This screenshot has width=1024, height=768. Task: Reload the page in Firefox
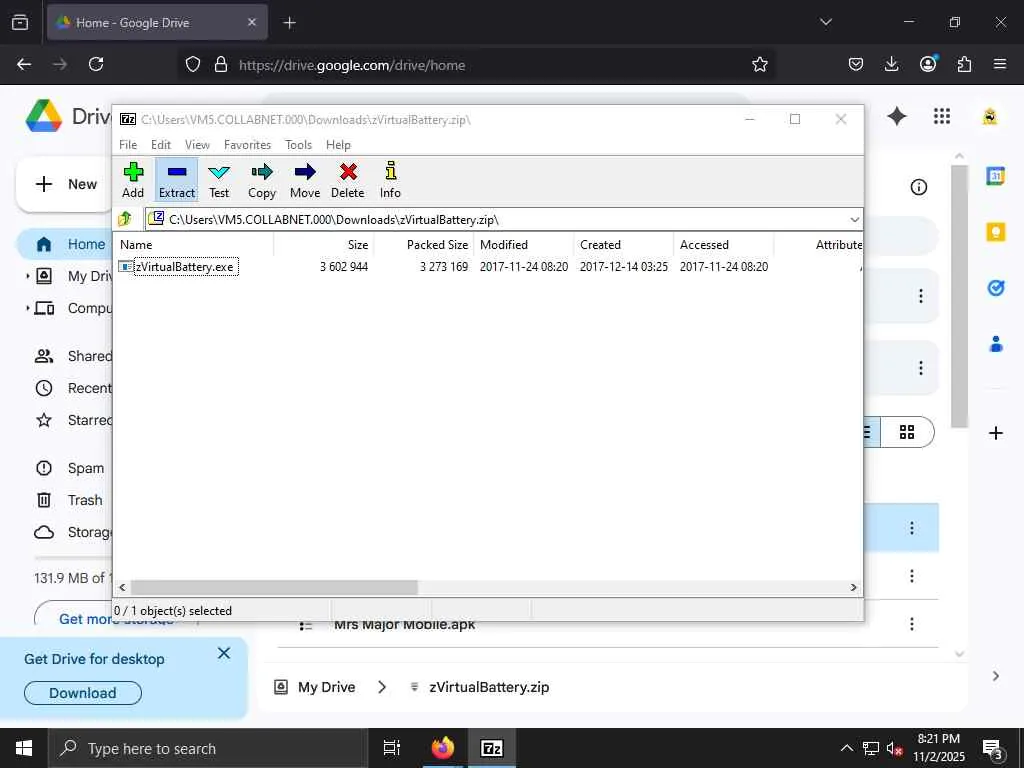96,64
